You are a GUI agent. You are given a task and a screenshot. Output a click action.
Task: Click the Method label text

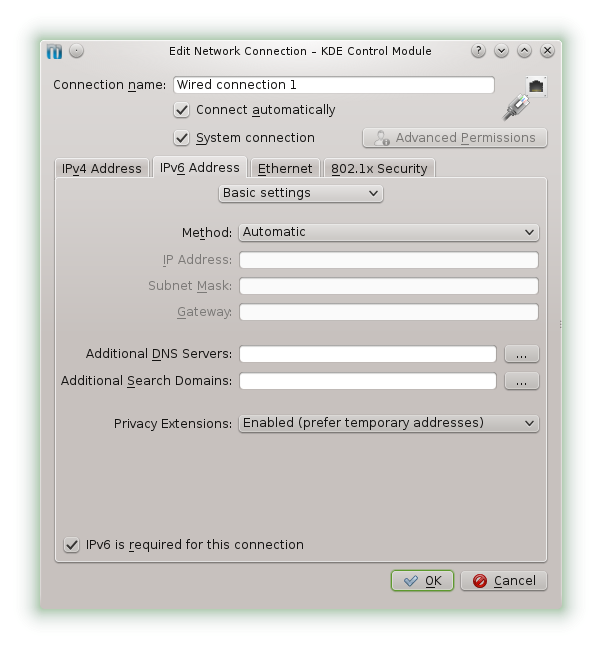pos(207,233)
